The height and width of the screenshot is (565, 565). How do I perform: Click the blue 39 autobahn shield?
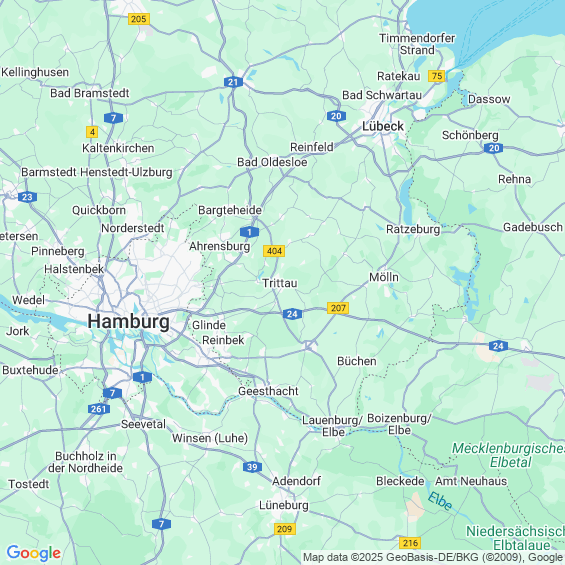(252, 467)
